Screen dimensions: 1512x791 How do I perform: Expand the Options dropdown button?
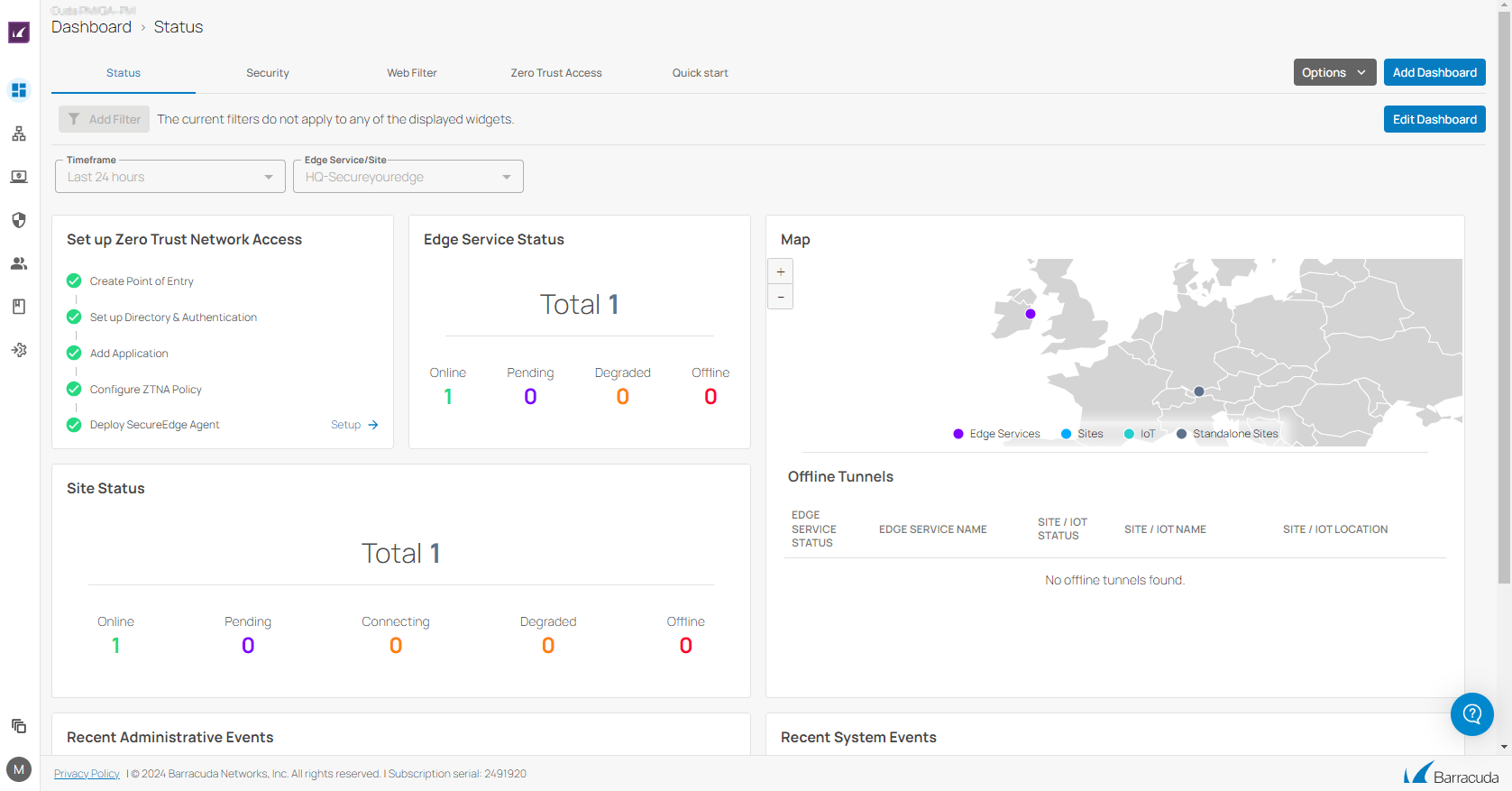(1335, 72)
